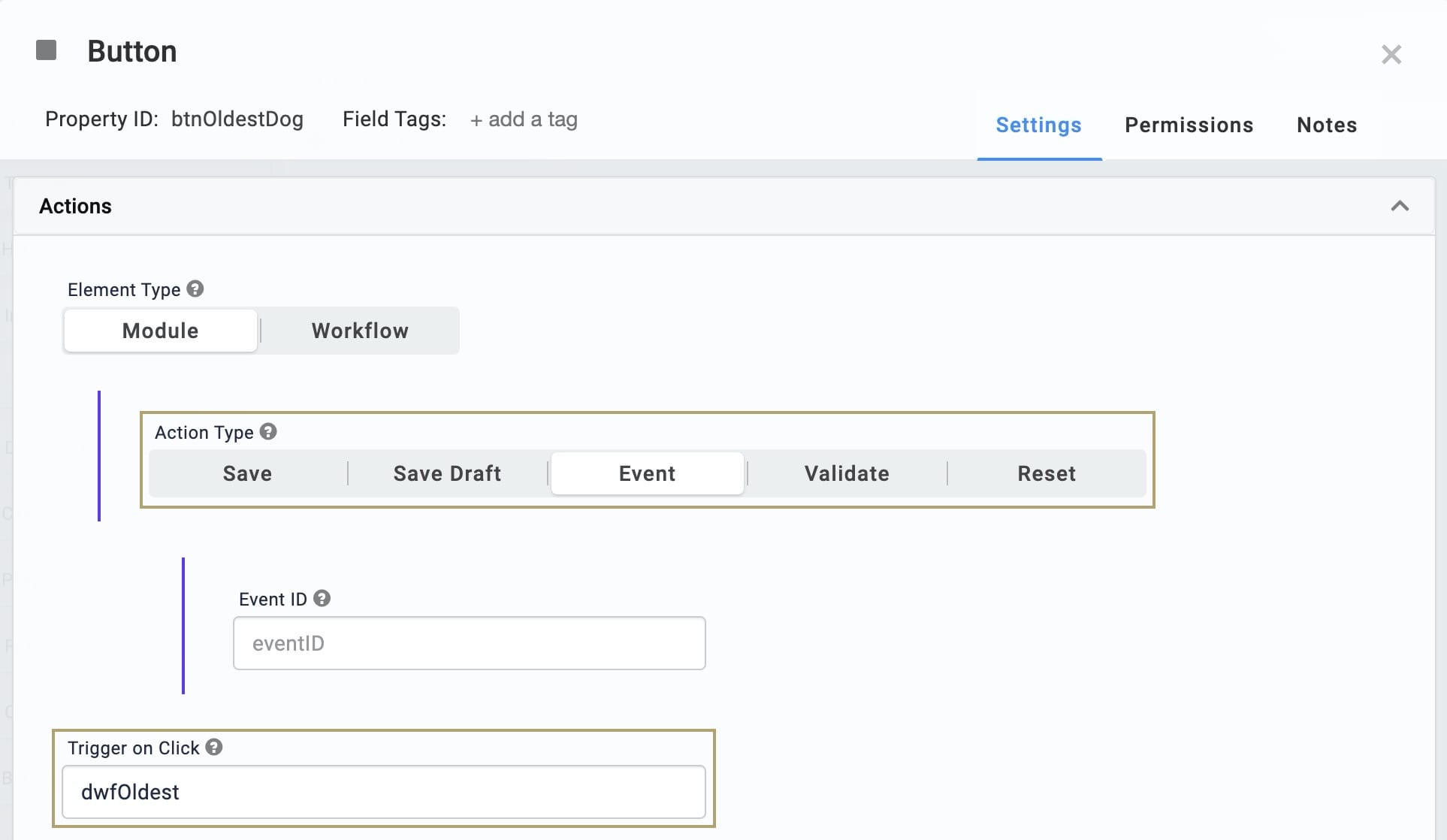1447x840 pixels.
Task: Set action type to Save Draft
Action: 448,473
